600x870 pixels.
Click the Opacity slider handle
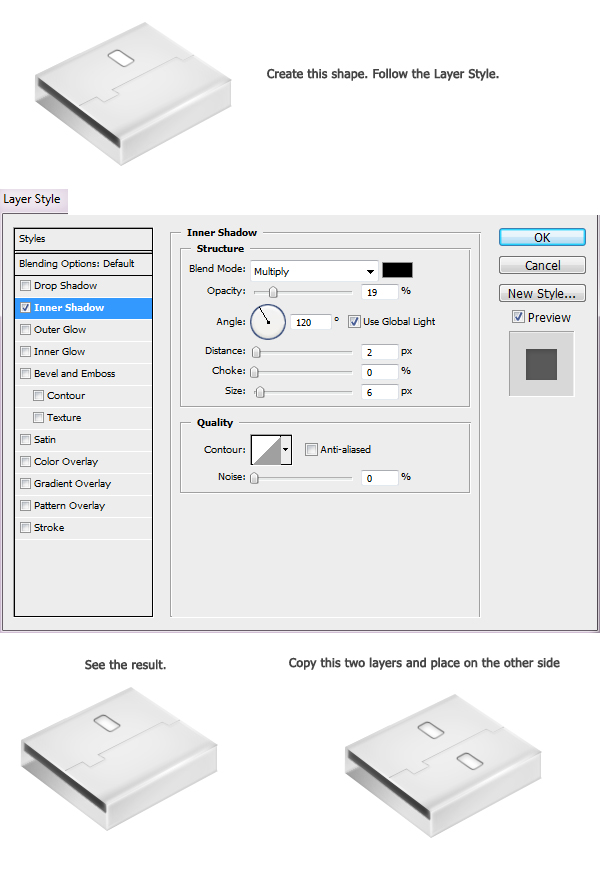[273, 292]
